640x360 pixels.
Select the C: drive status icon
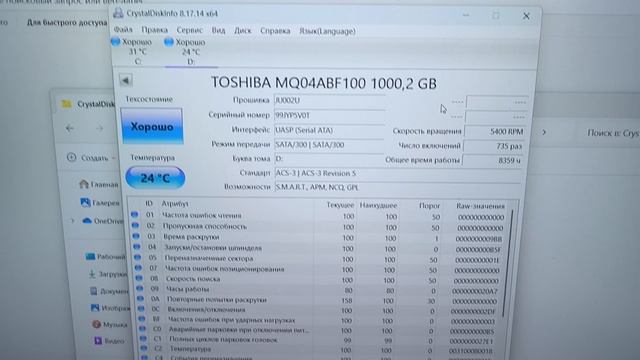116,42
